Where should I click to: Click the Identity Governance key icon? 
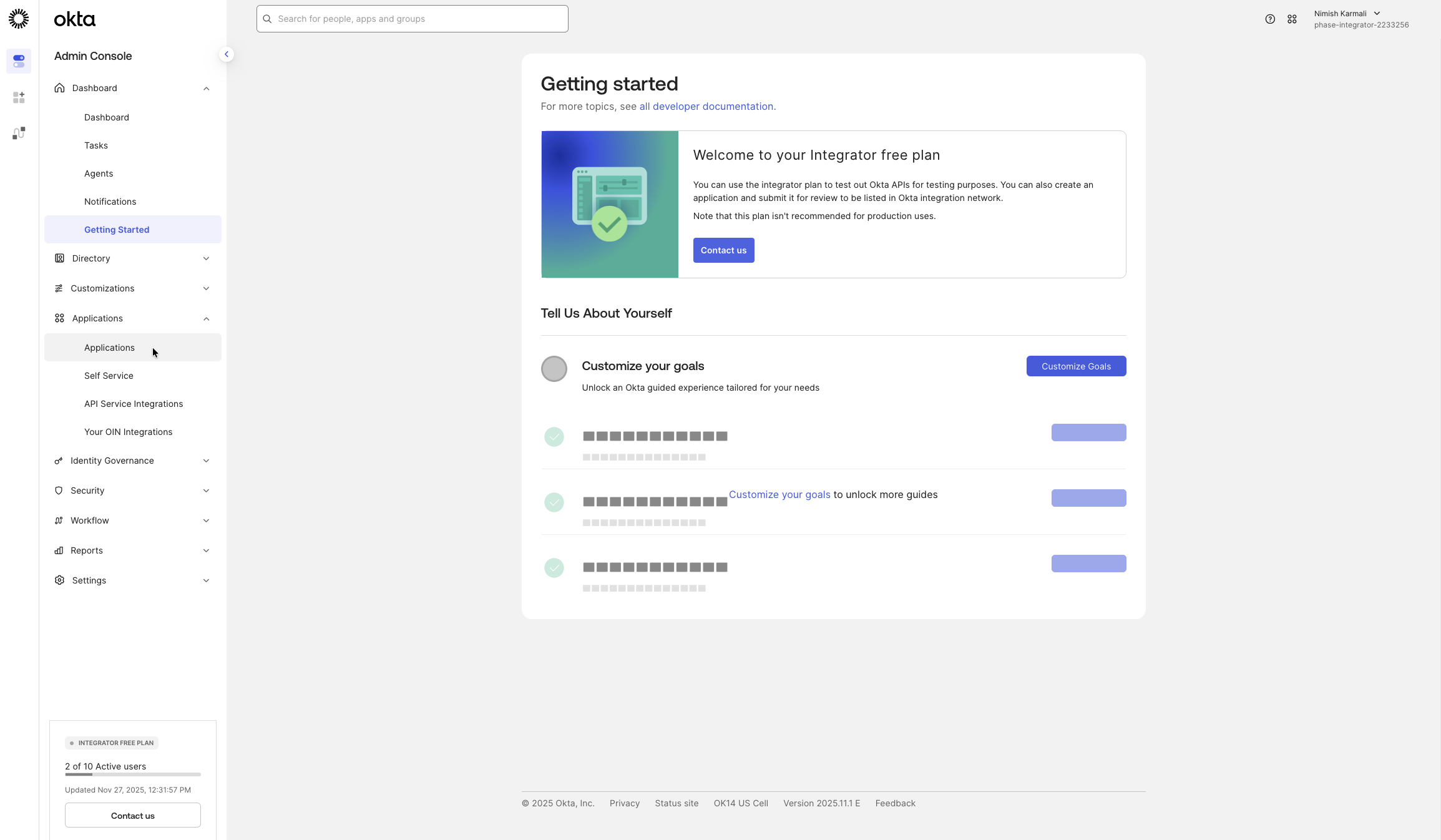[59, 461]
